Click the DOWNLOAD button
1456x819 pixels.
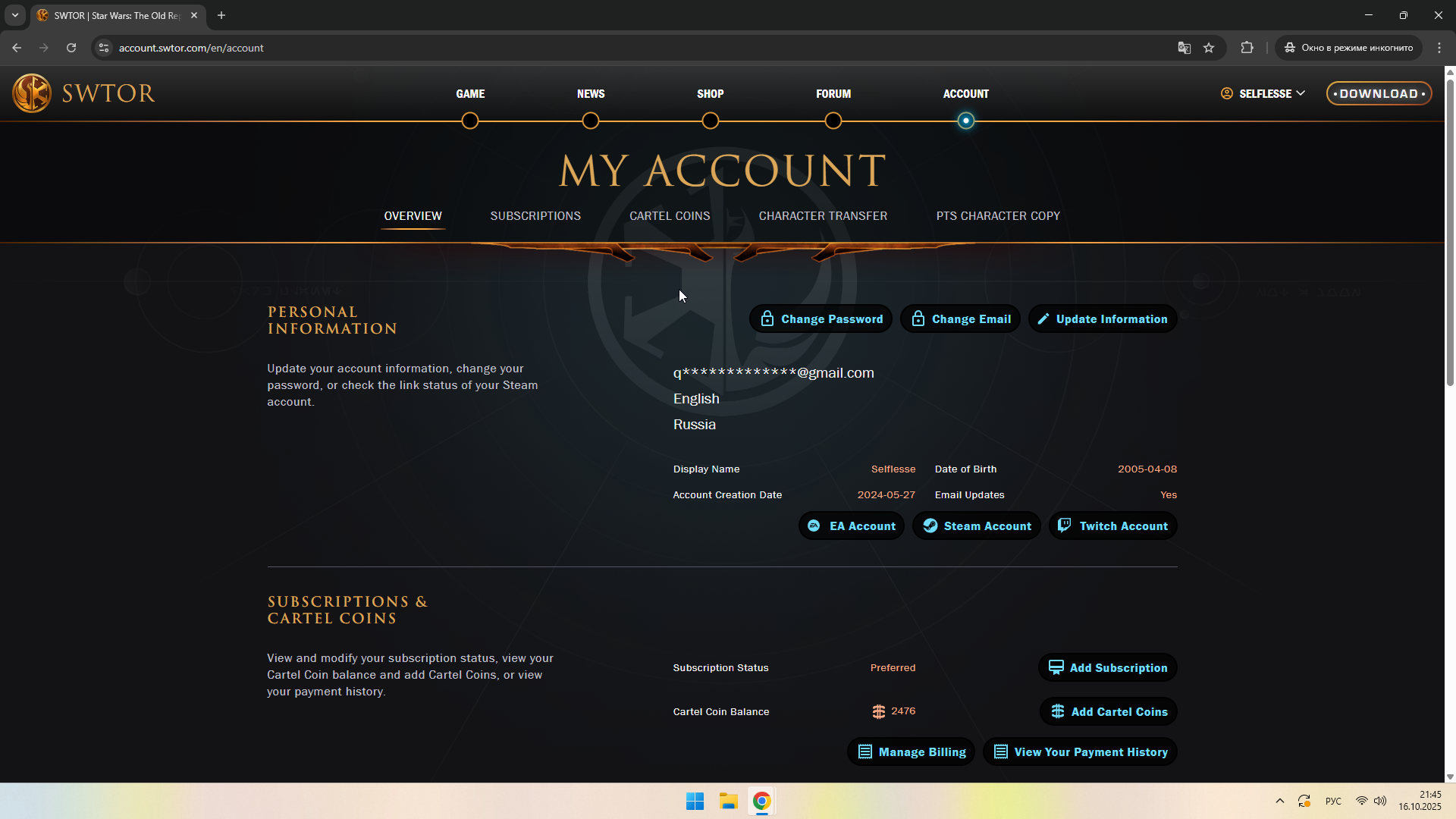click(x=1379, y=93)
